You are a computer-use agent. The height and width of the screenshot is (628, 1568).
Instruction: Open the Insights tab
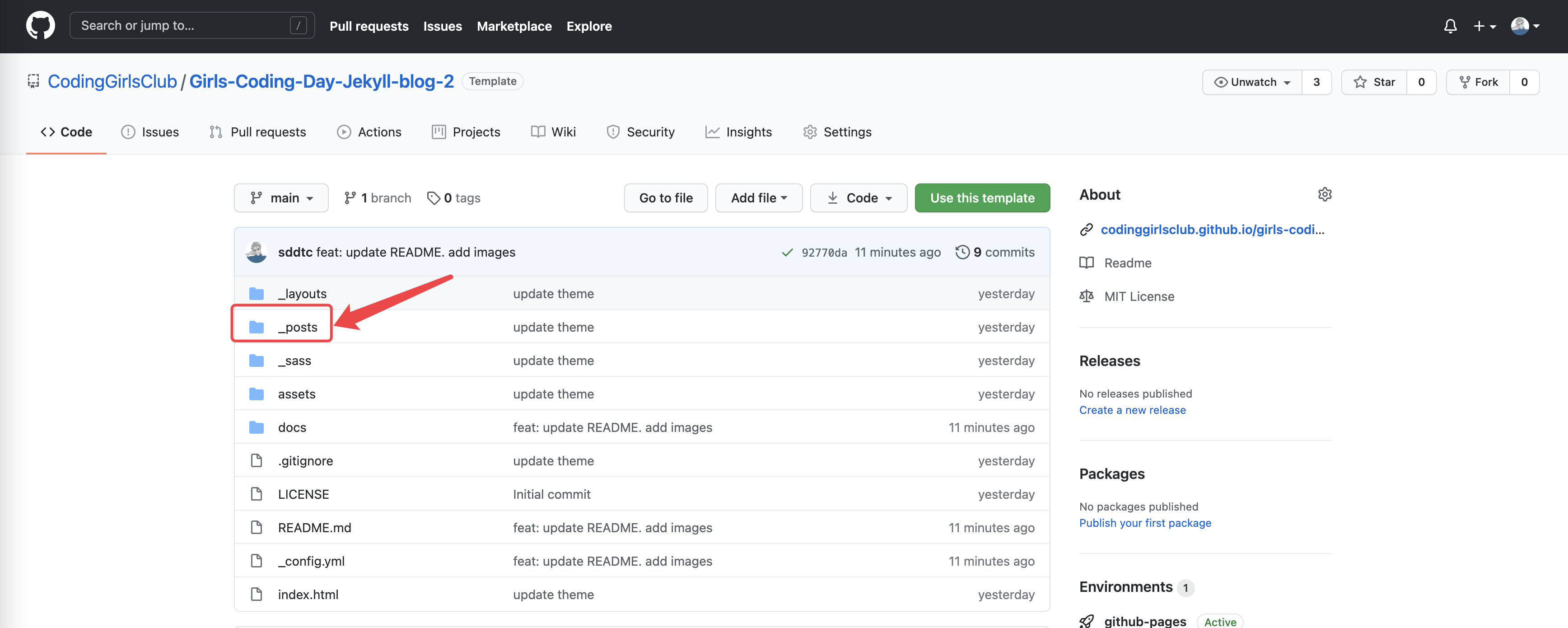click(x=738, y=132)
